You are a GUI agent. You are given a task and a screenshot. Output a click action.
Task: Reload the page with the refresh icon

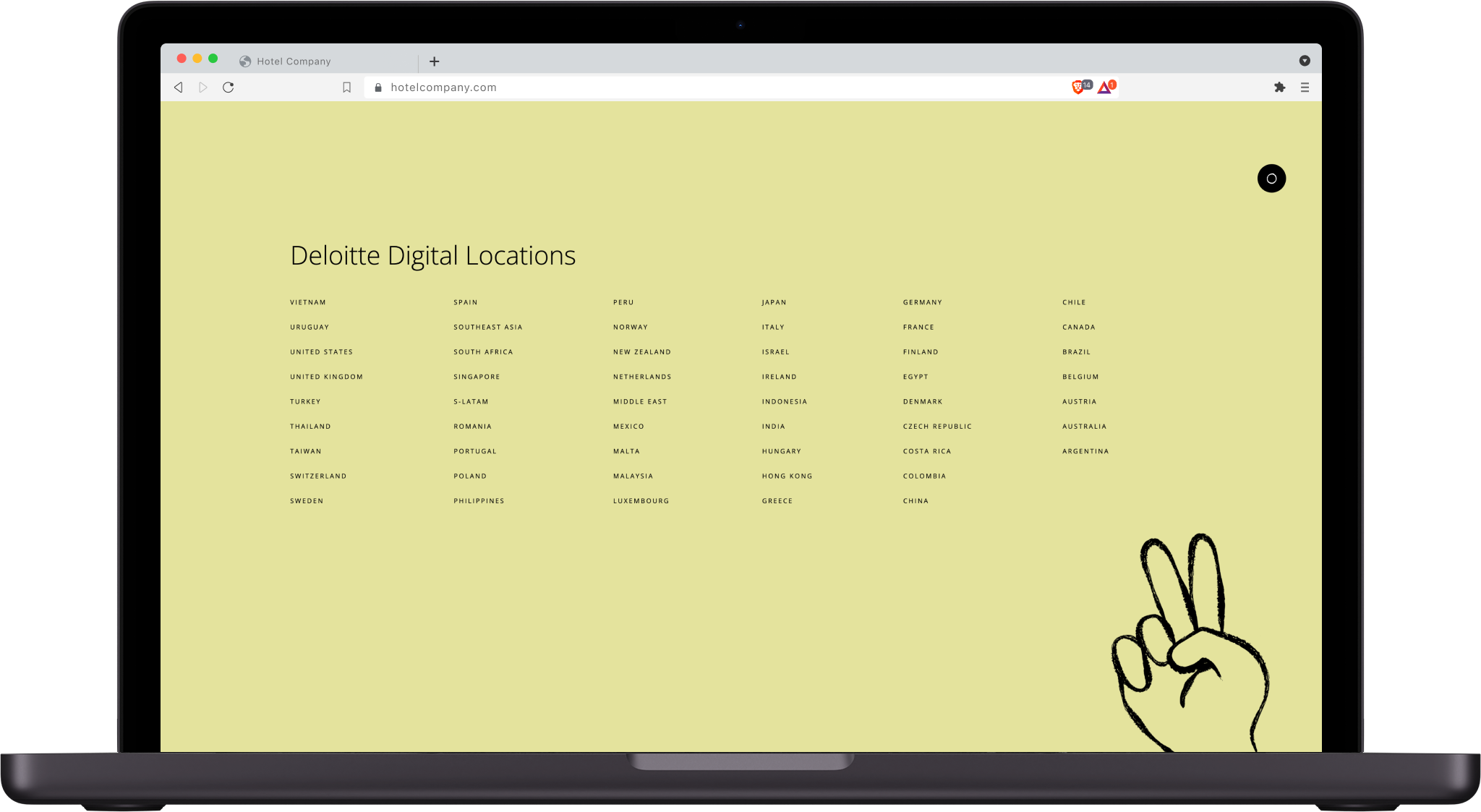coord(229,87)
